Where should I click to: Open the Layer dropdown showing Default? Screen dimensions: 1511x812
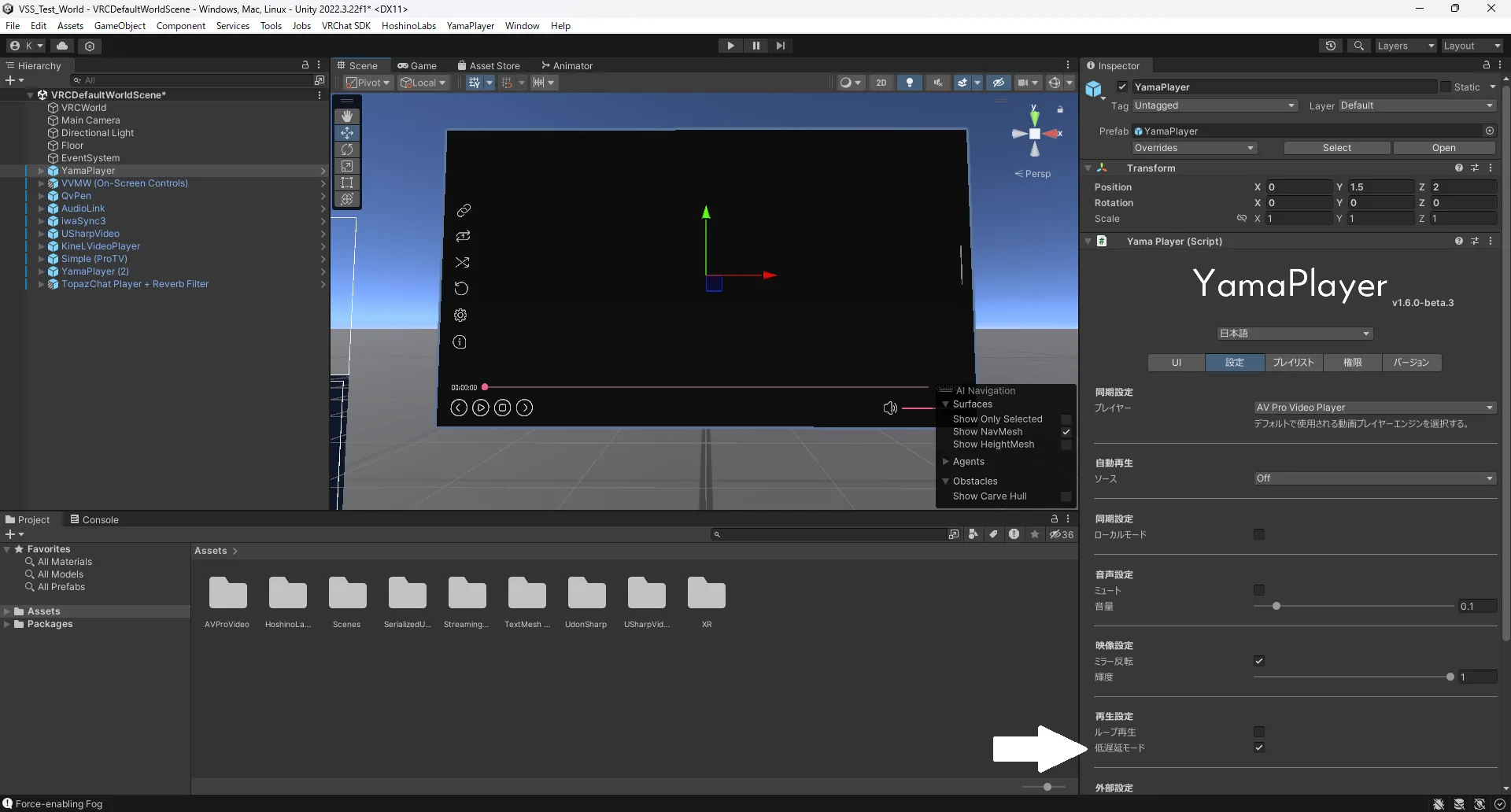point(1417,105)
